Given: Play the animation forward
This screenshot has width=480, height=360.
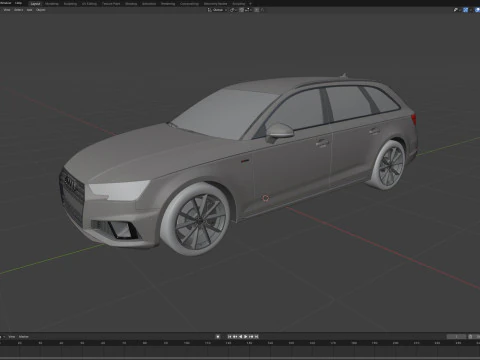Looking at the screenshot, I should click(246, 337).
